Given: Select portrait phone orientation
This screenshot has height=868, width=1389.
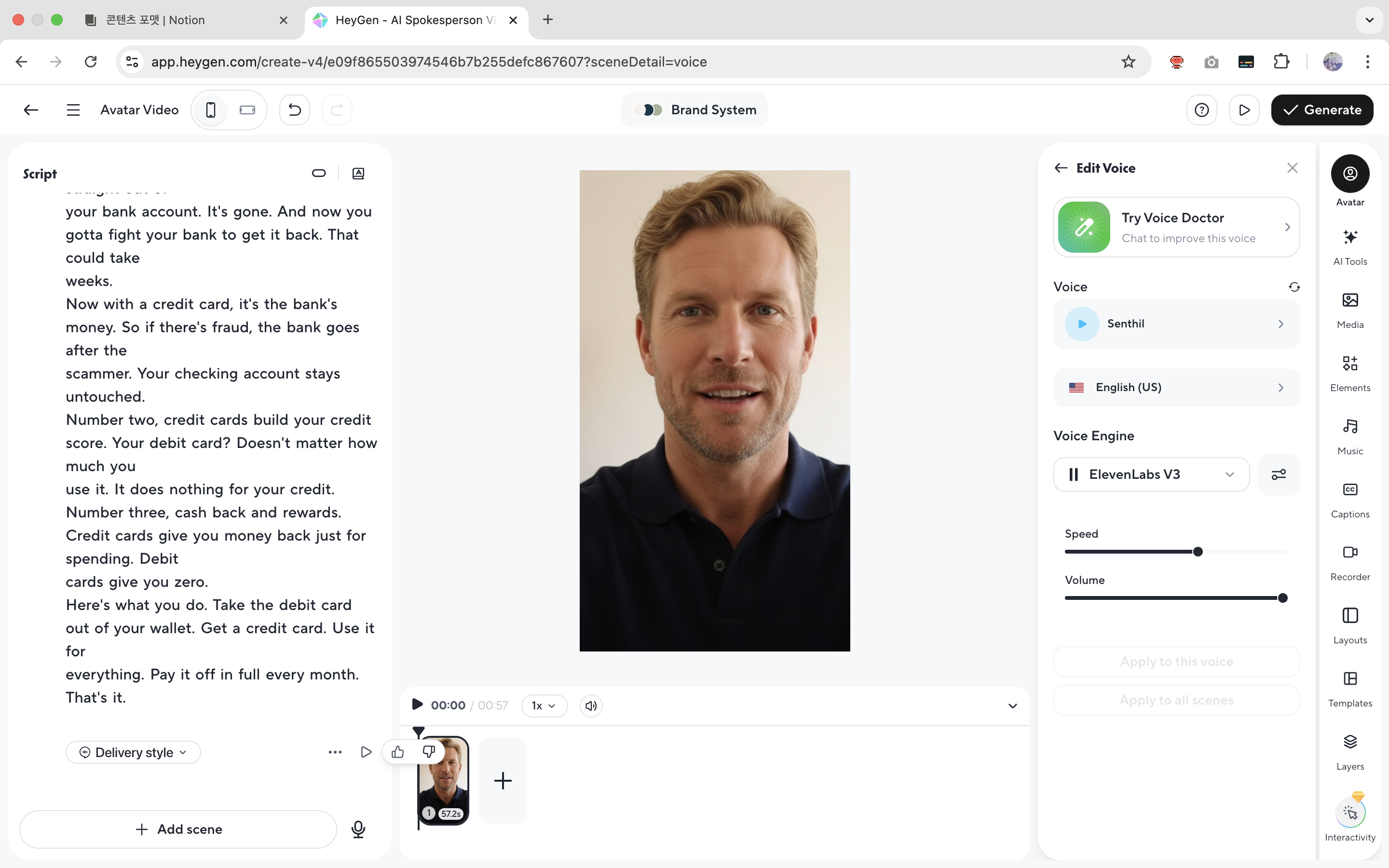Looking at the screenshot, I should pos(211,109).
